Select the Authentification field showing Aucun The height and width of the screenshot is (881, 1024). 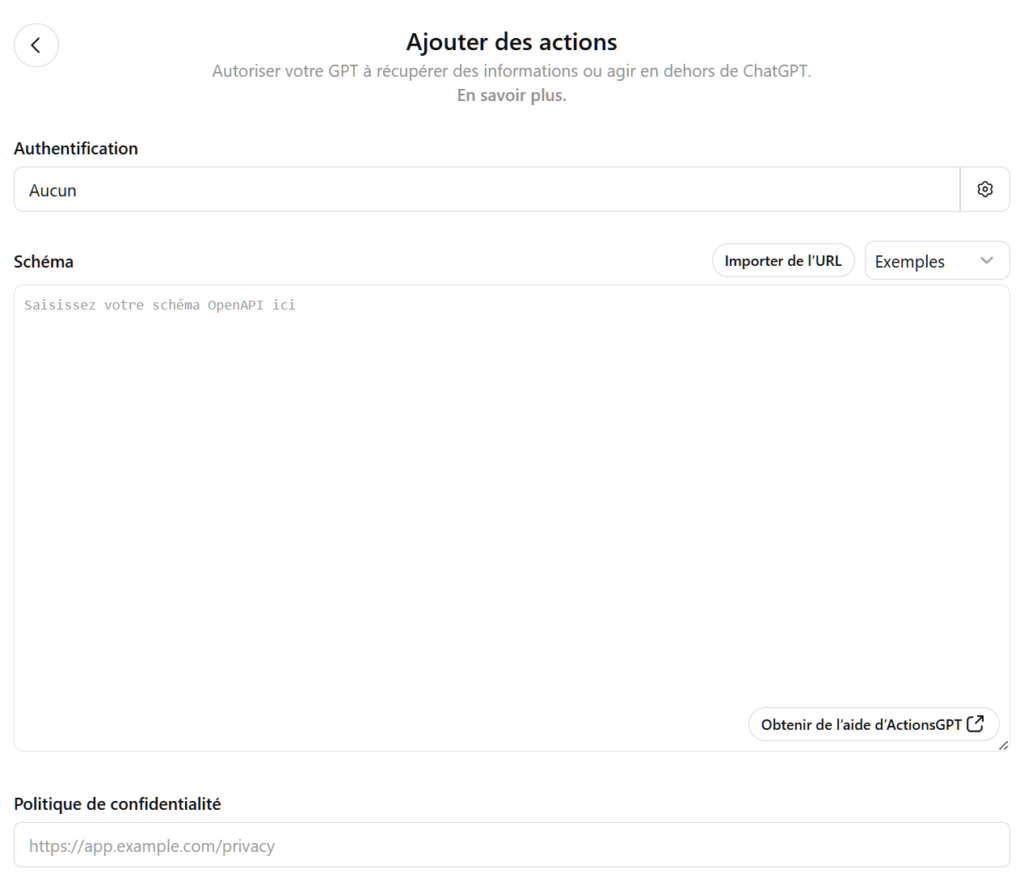point(487,189)
